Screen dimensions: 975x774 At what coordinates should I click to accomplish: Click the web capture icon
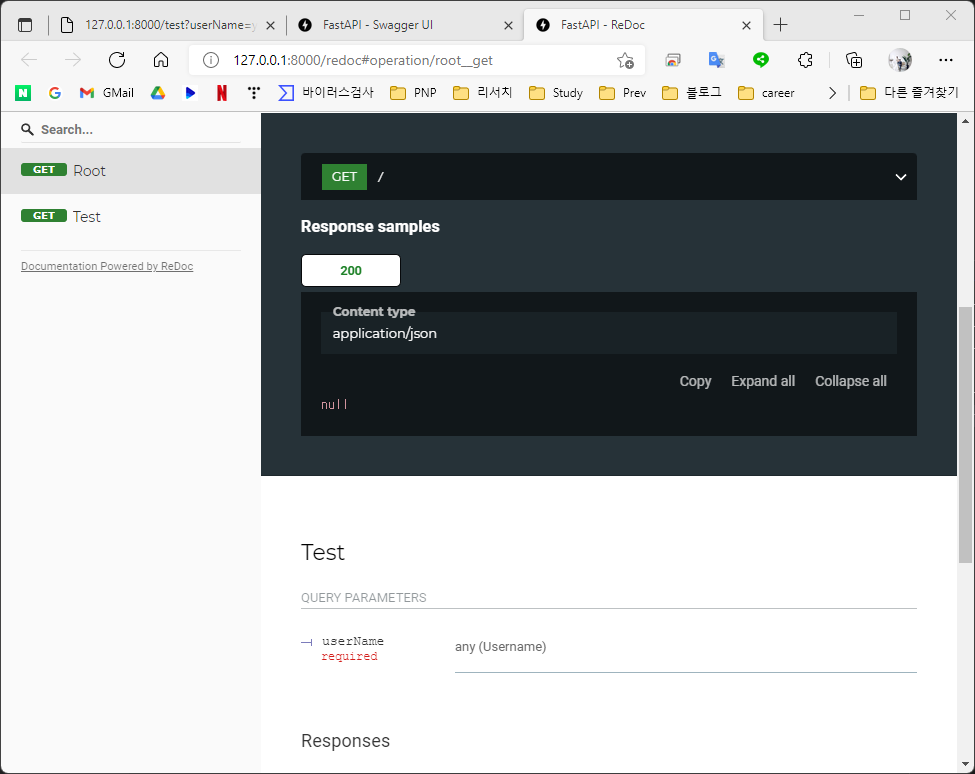coord(672,60)
